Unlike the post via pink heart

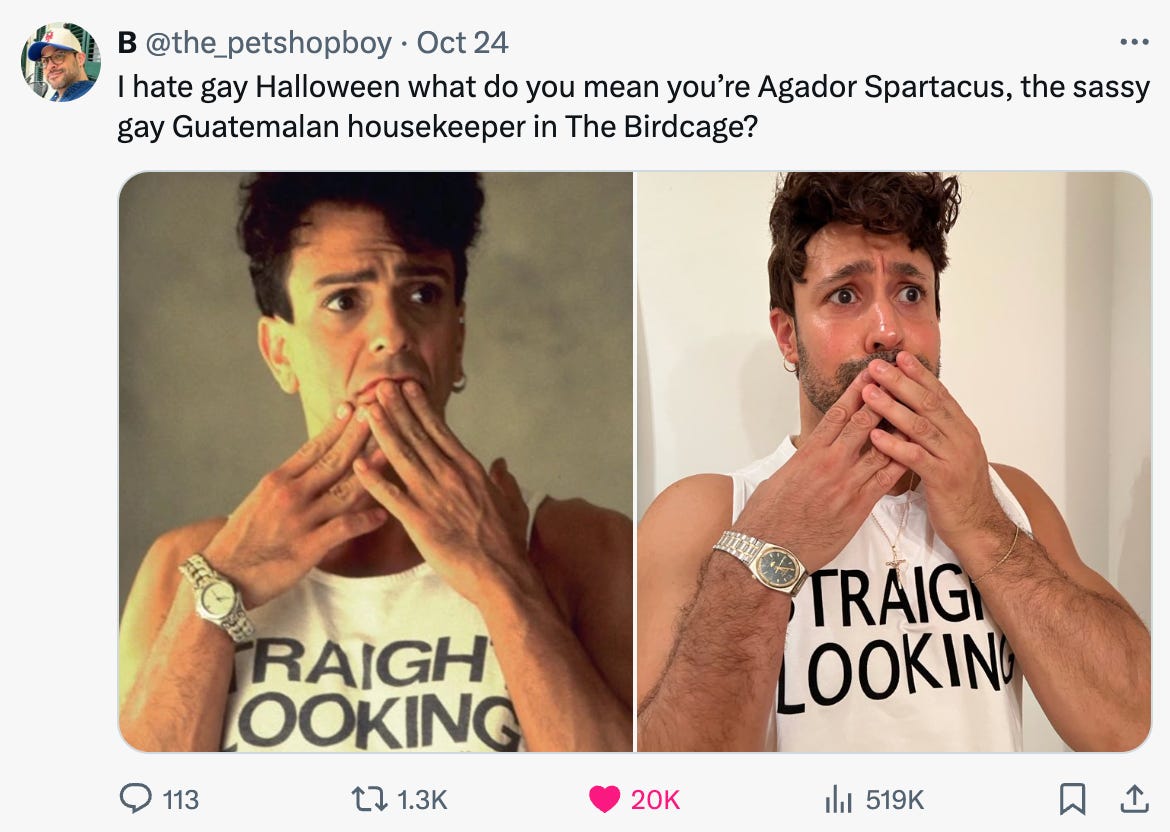(604, 799)
